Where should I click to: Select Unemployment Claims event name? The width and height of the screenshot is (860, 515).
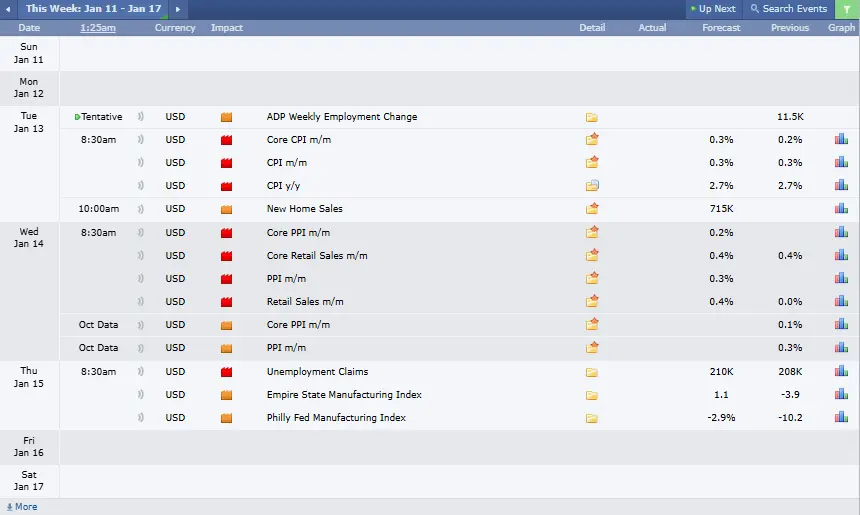click(x=317, y=372)
